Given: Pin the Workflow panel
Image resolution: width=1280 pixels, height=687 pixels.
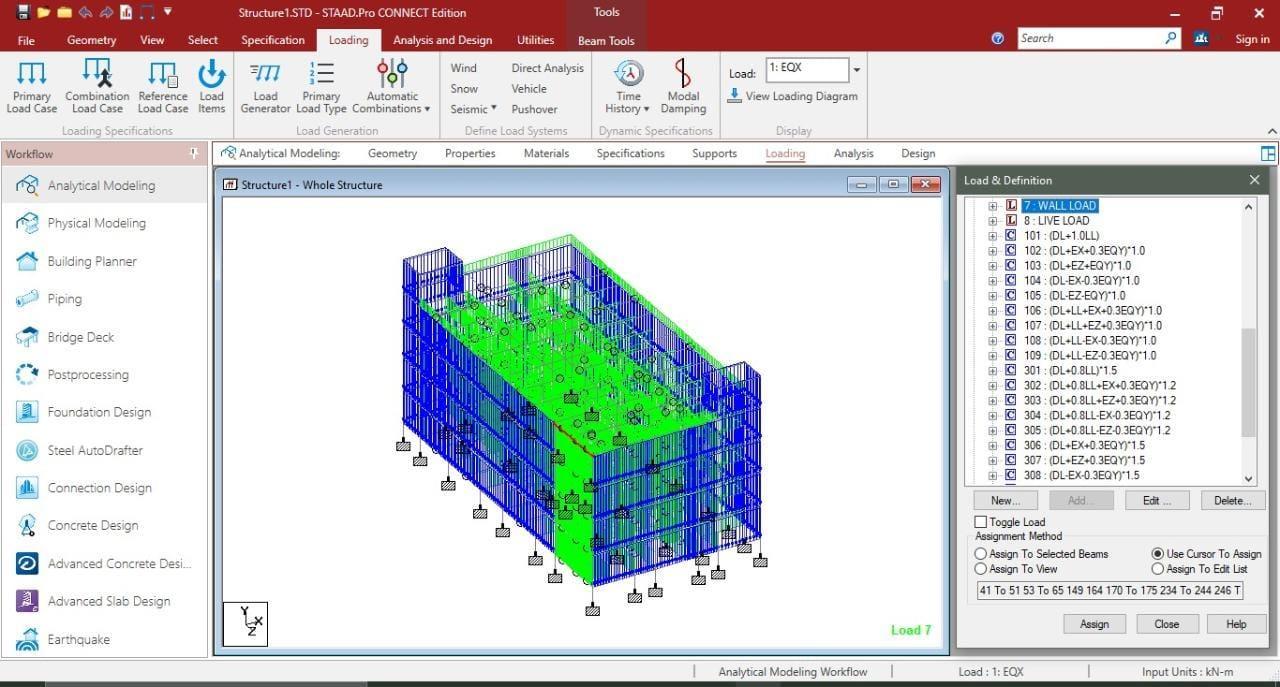Looking at the screenshot, I should [x=194, y=154].
